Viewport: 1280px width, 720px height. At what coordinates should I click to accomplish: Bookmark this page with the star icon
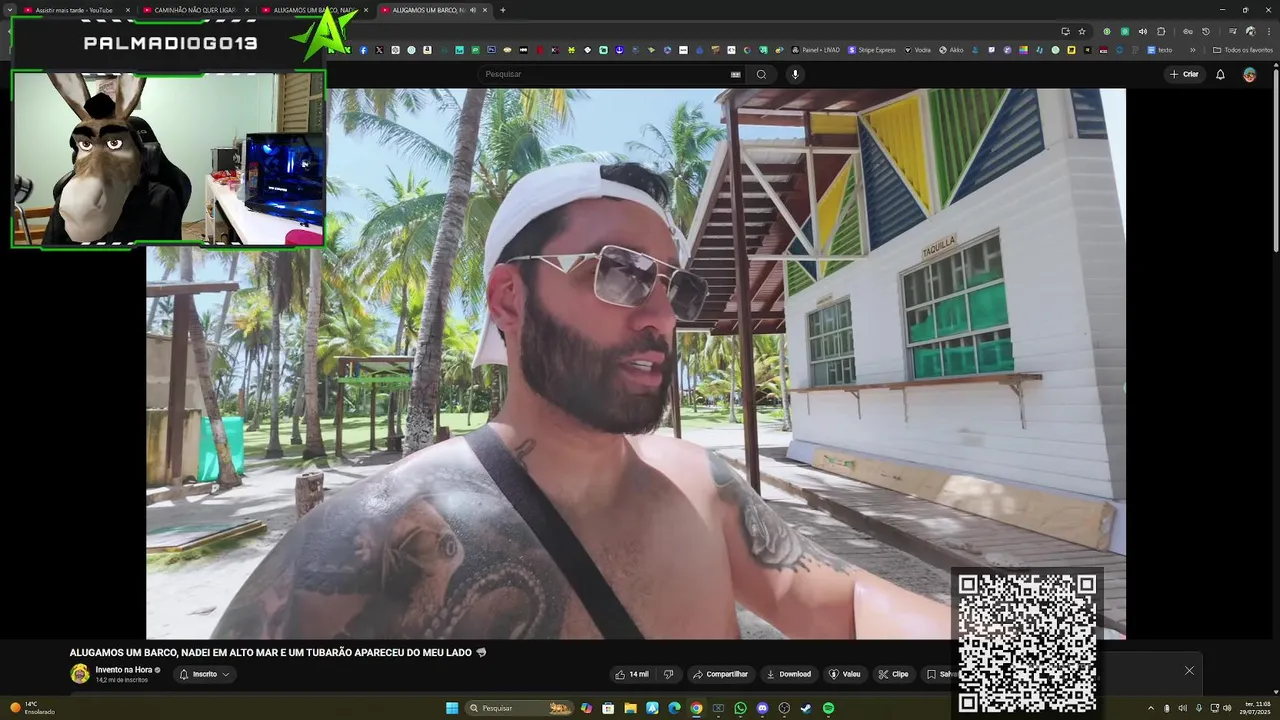(1082, 31)
